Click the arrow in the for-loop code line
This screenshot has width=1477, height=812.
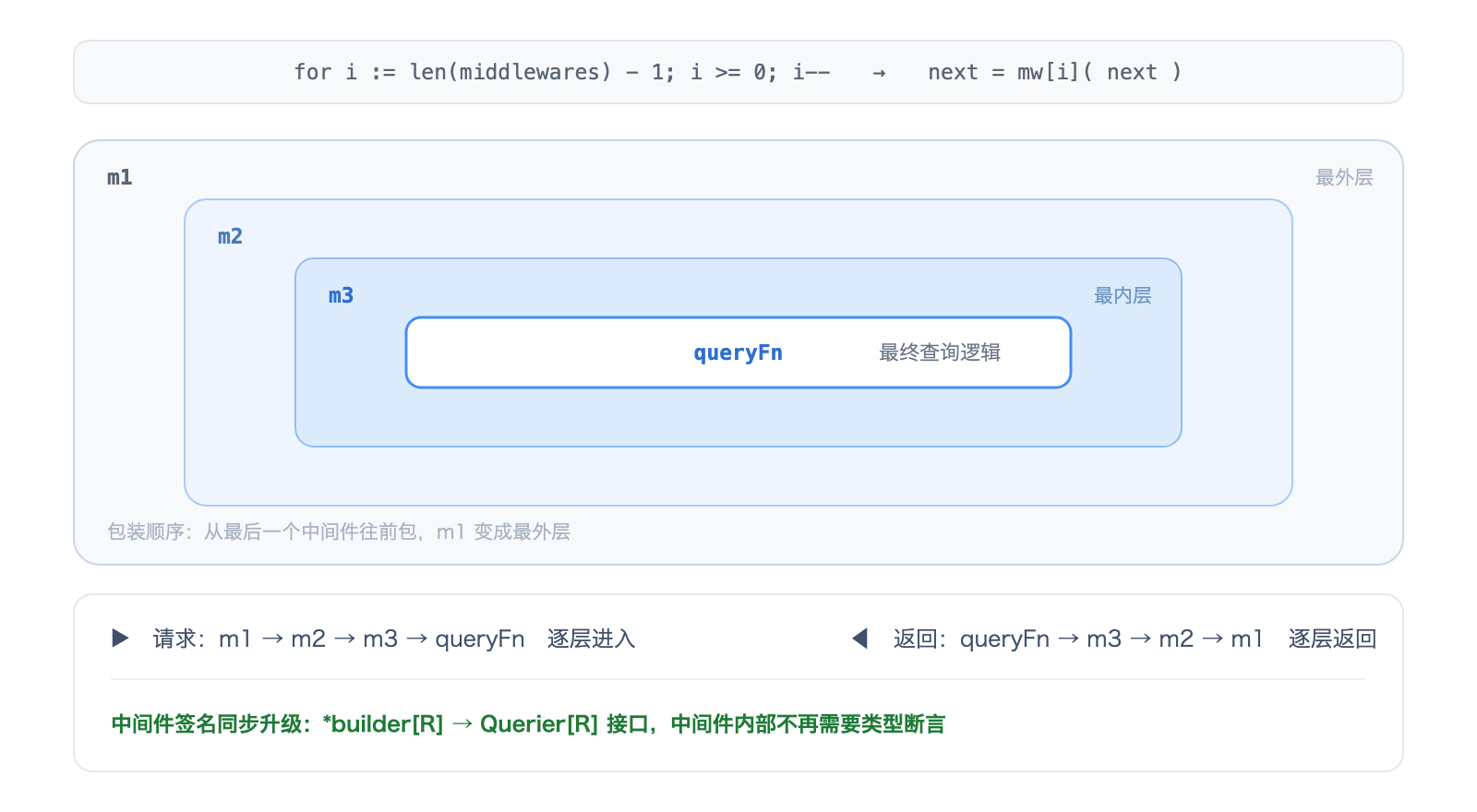click(879, 73)
